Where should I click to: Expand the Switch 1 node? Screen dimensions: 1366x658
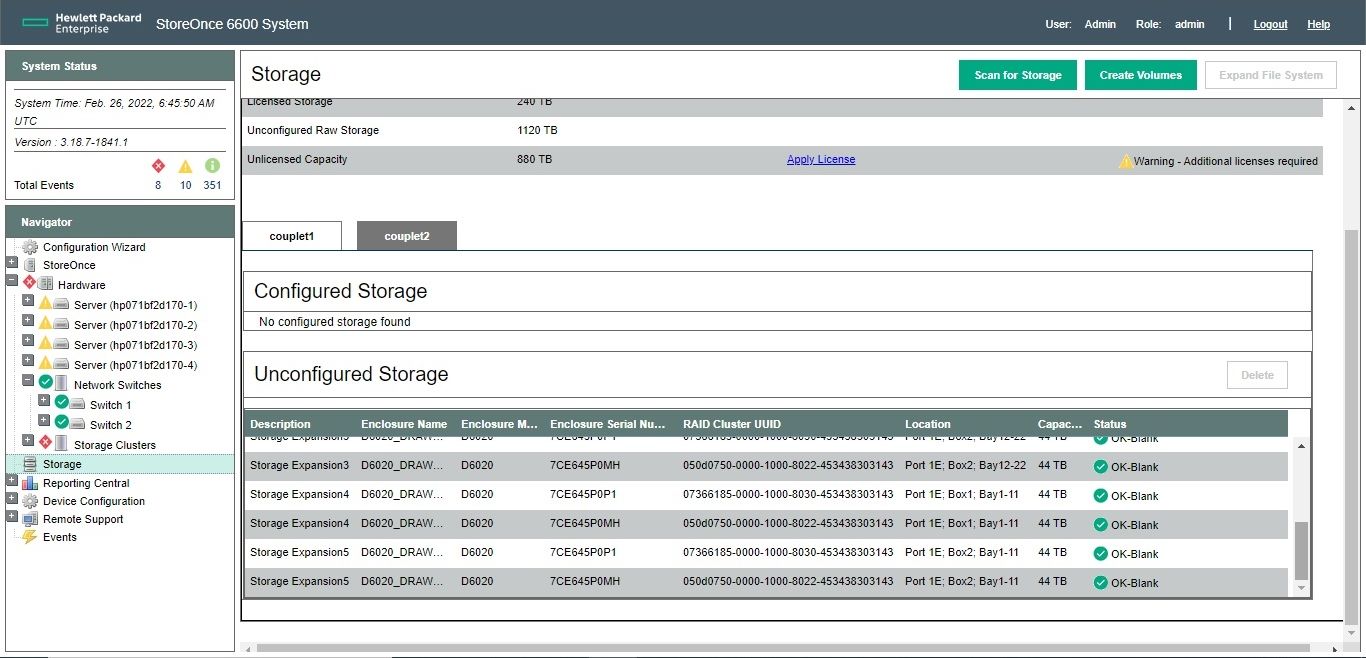point(44,401)
